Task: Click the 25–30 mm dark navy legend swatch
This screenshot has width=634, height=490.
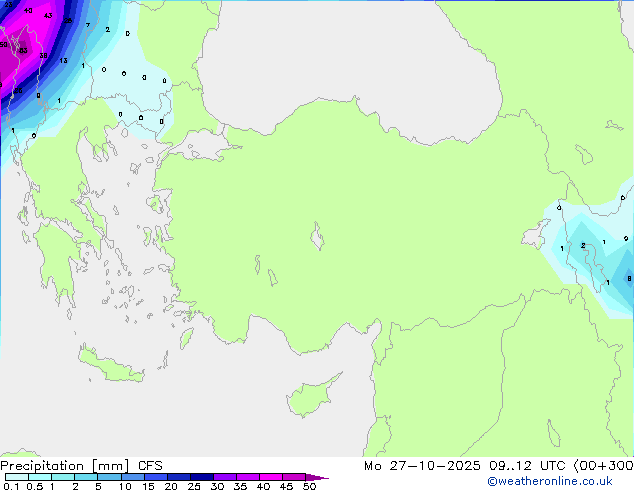Action: click(x=202, y=477)
